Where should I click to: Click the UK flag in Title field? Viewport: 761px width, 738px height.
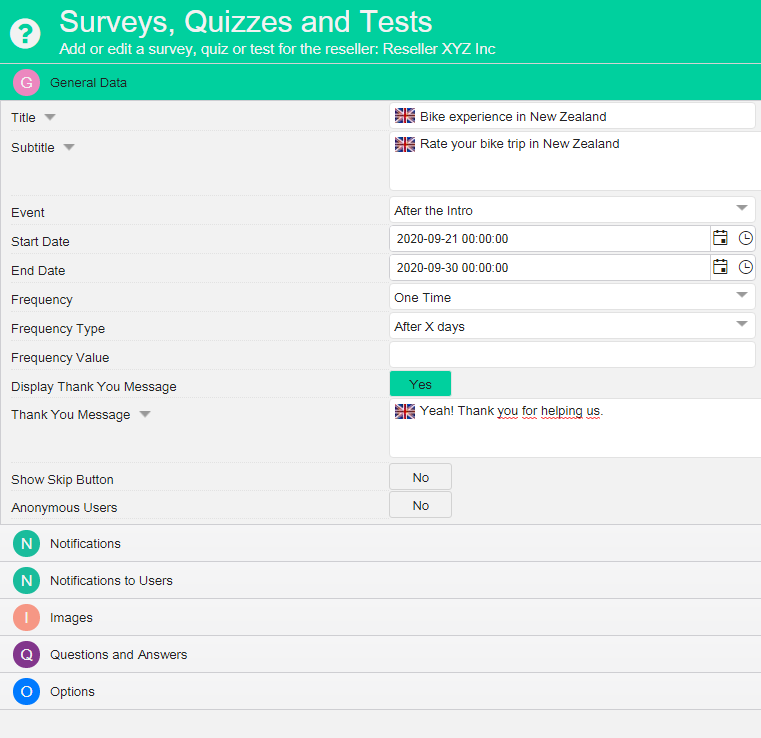pyautogui.click(x=405, y=116)
